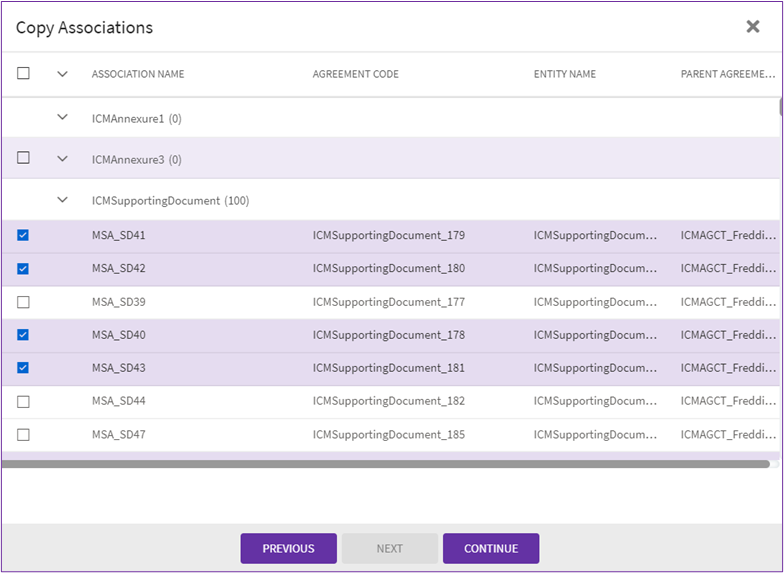784x573 pixels.
Task: Uncheck the MSA_SD43 checkbox
Action: coord(24,368)
